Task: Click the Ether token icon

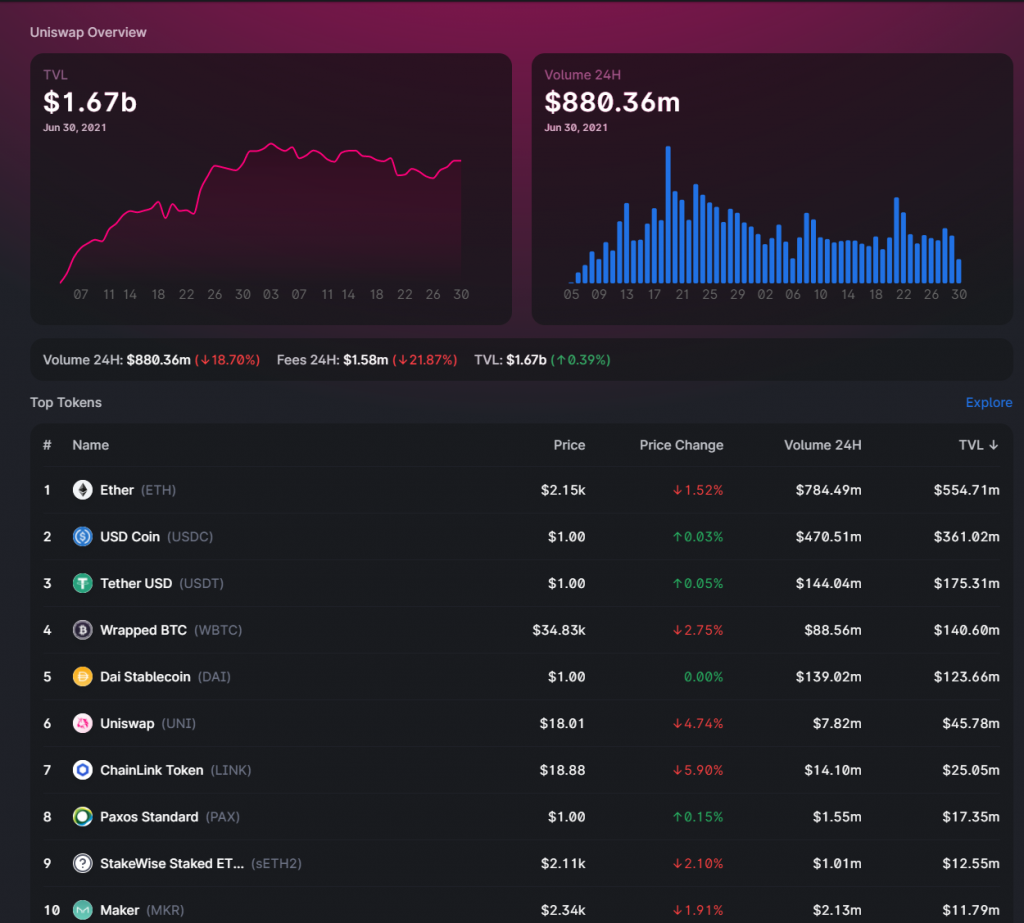Action: [82, 490]
